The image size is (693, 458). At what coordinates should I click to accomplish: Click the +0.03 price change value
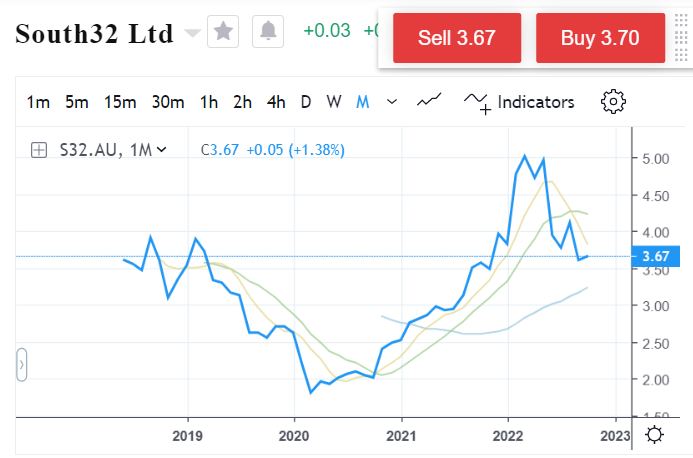[x=327, y=31]
